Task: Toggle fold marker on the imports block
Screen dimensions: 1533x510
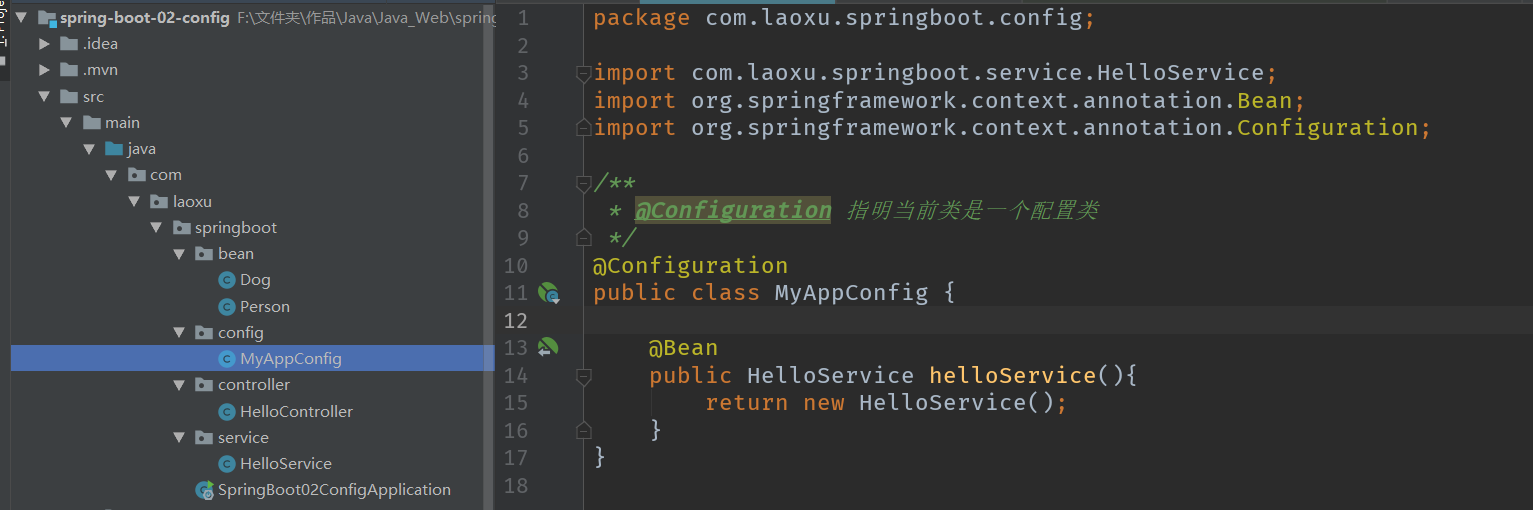Action: point(583,73)
